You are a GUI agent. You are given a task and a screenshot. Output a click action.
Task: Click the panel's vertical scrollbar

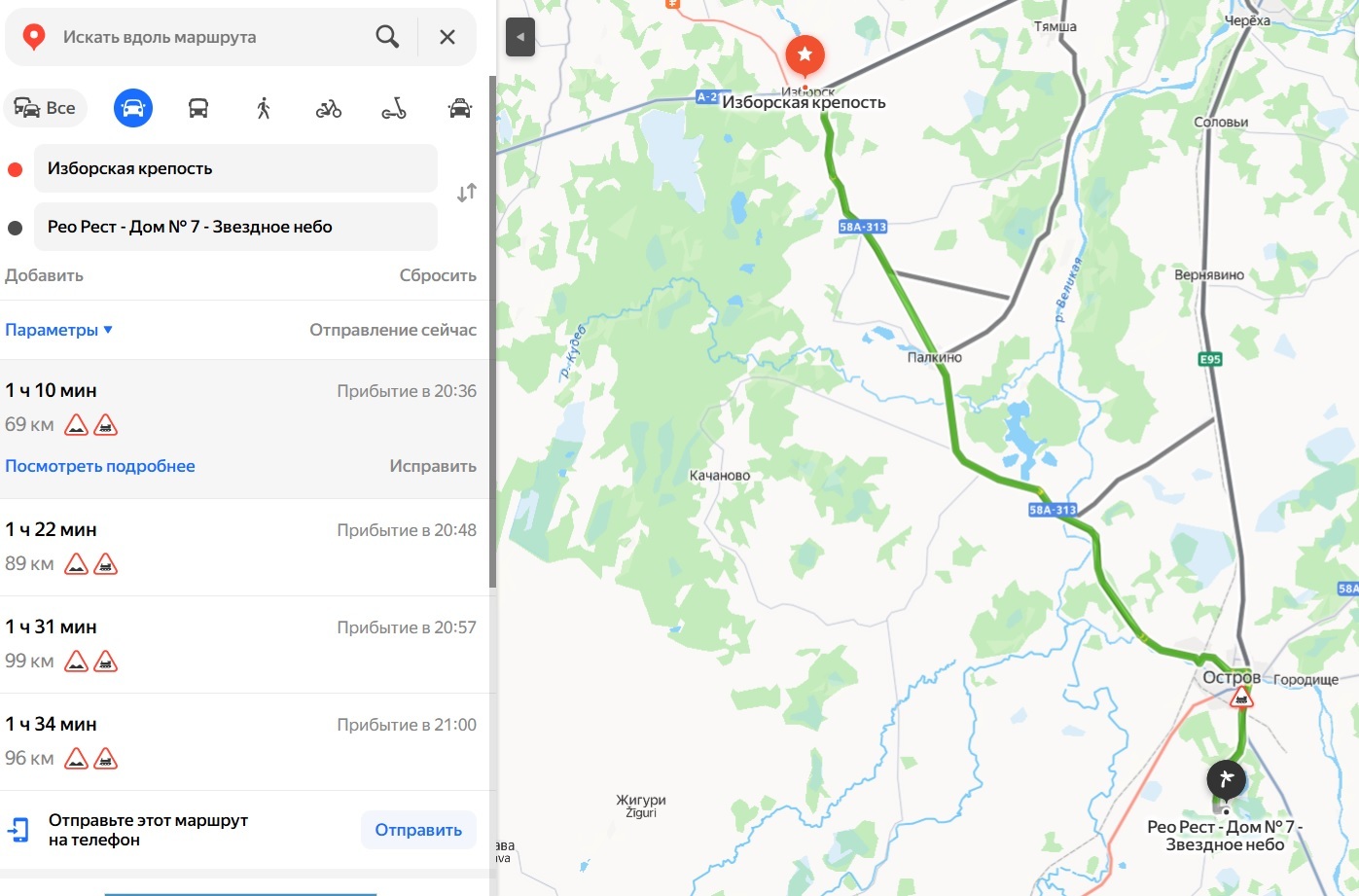tap(492, 331)
